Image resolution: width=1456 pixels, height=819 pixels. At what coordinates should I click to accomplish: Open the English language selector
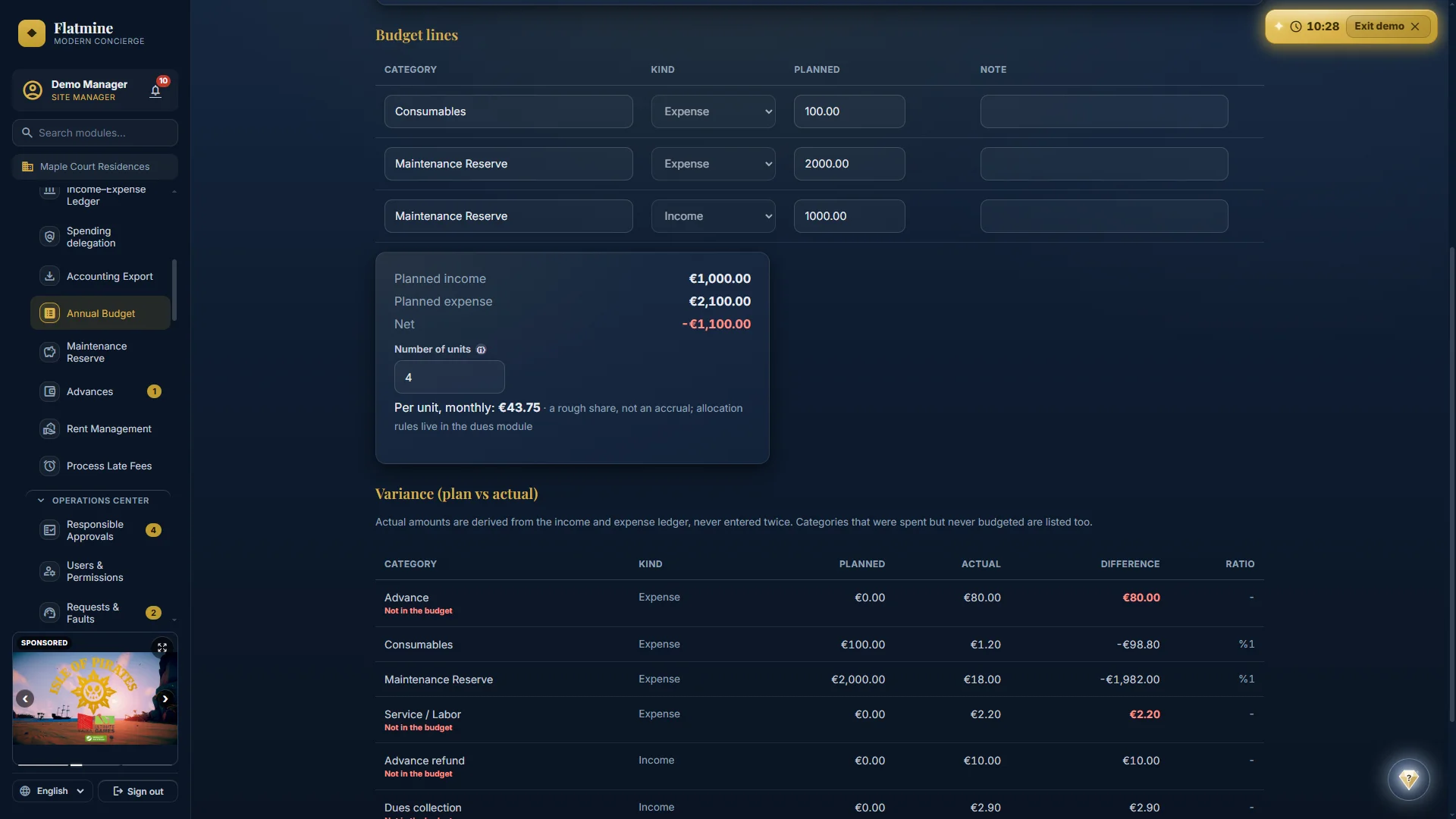52,791
